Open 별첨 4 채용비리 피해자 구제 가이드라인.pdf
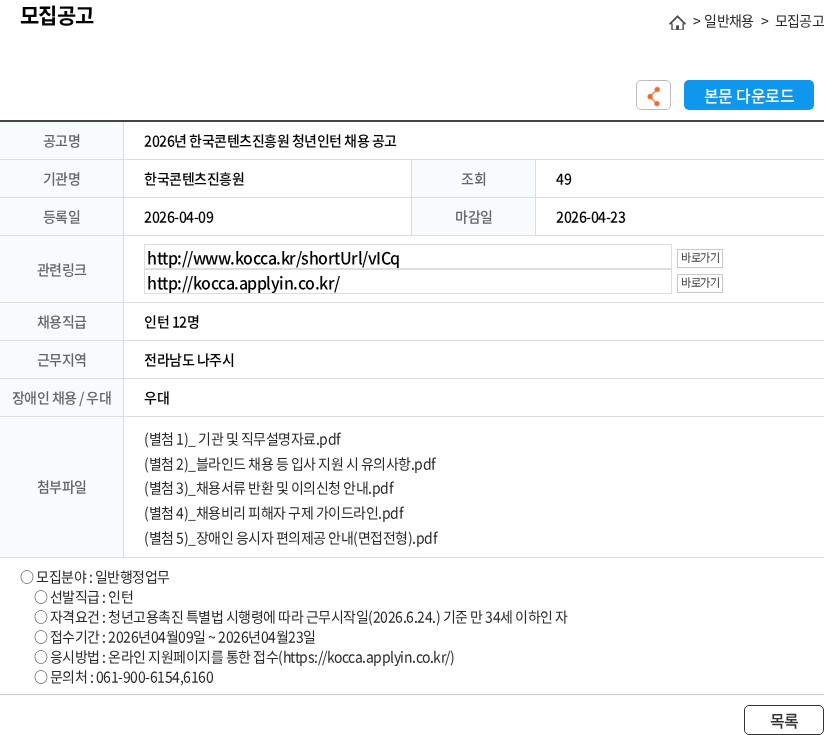824x735 pixels. [x=274, y=513]
